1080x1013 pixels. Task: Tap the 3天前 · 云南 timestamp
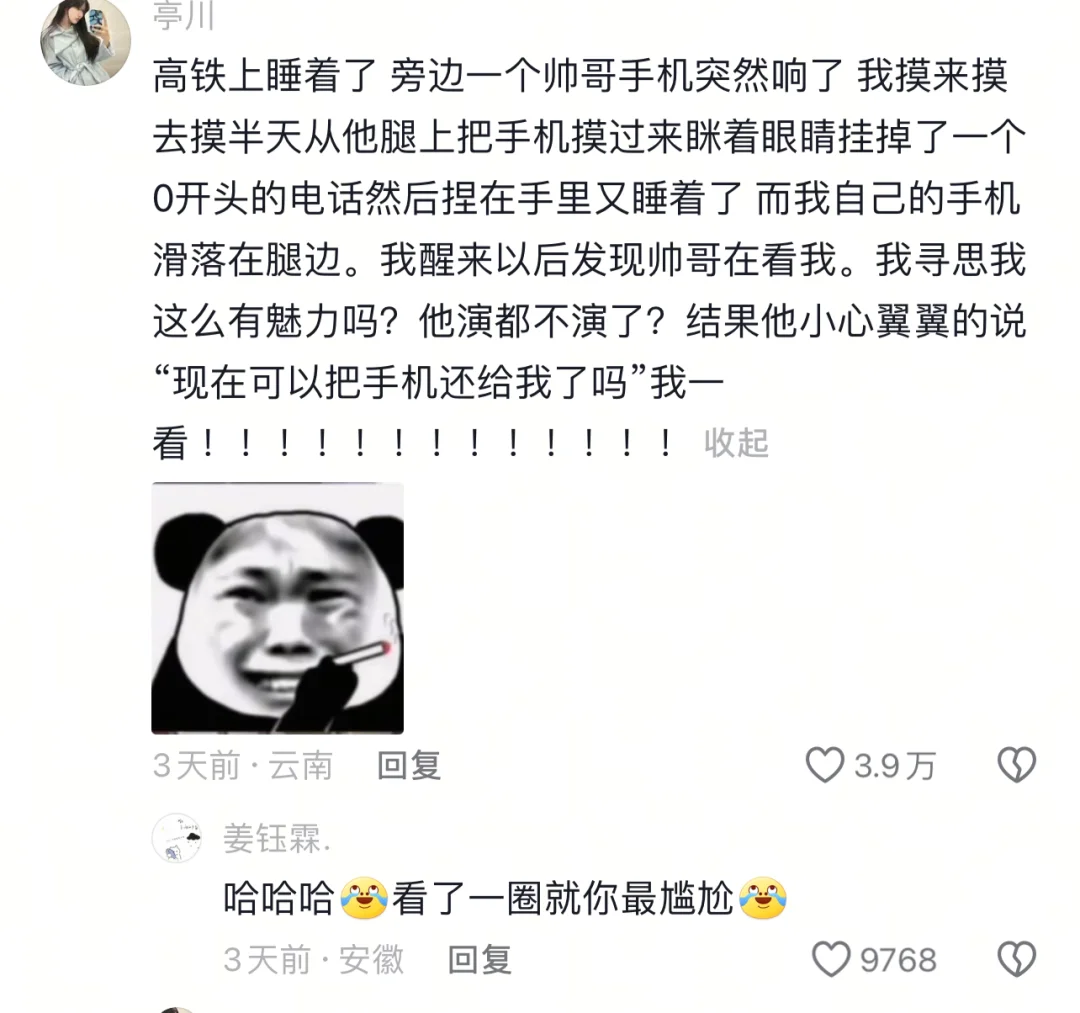click(x=242, y=766)
